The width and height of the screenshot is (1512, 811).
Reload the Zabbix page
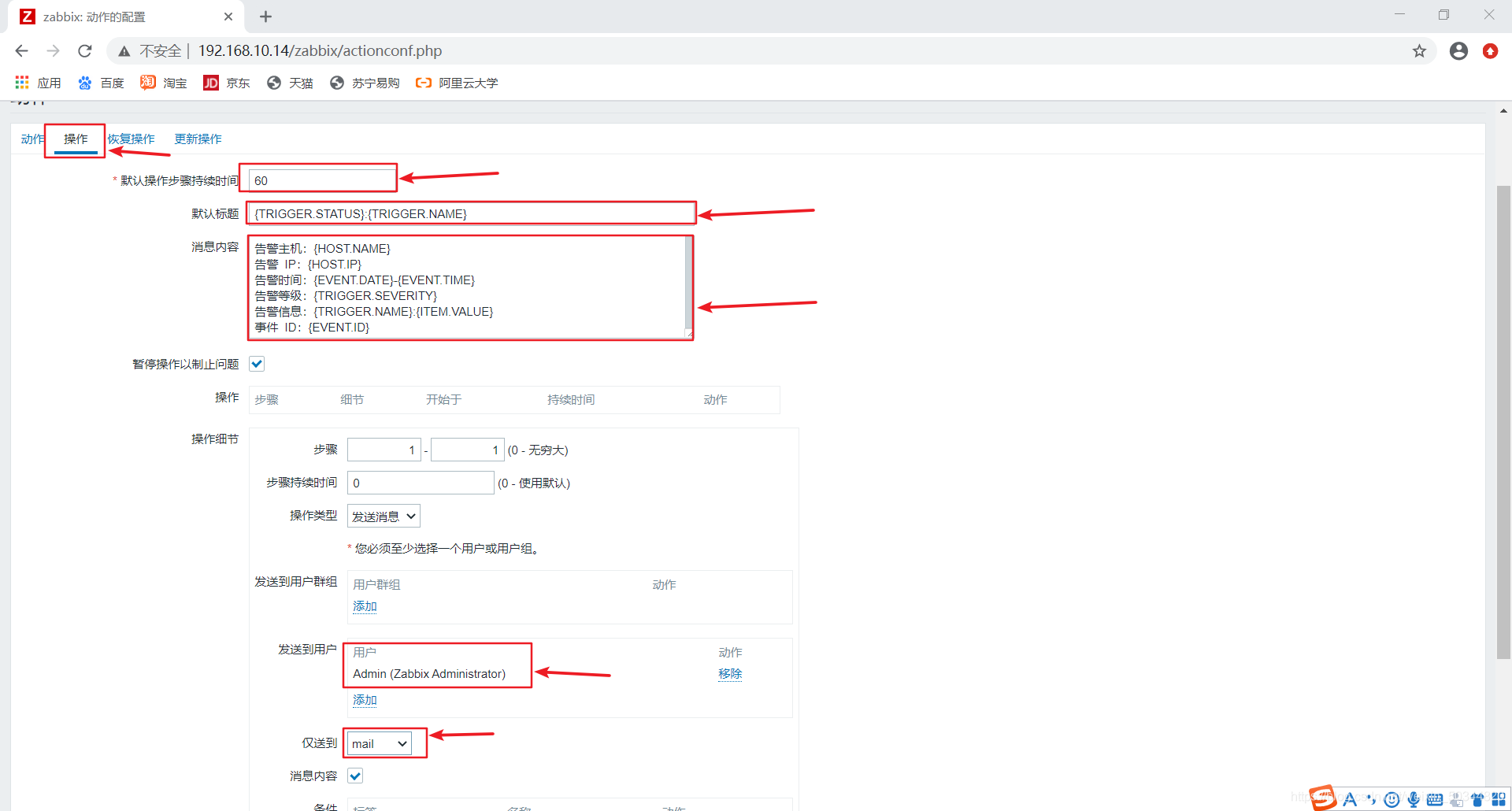point(85,51)
